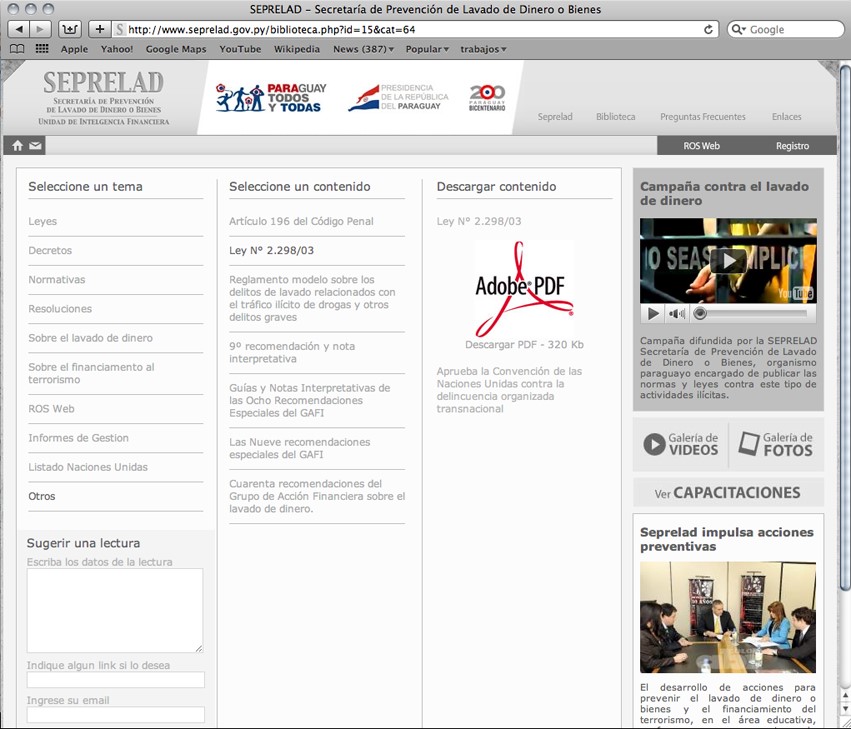
Task: Open the ROS Web tab
Action: [x=701, y=145]
